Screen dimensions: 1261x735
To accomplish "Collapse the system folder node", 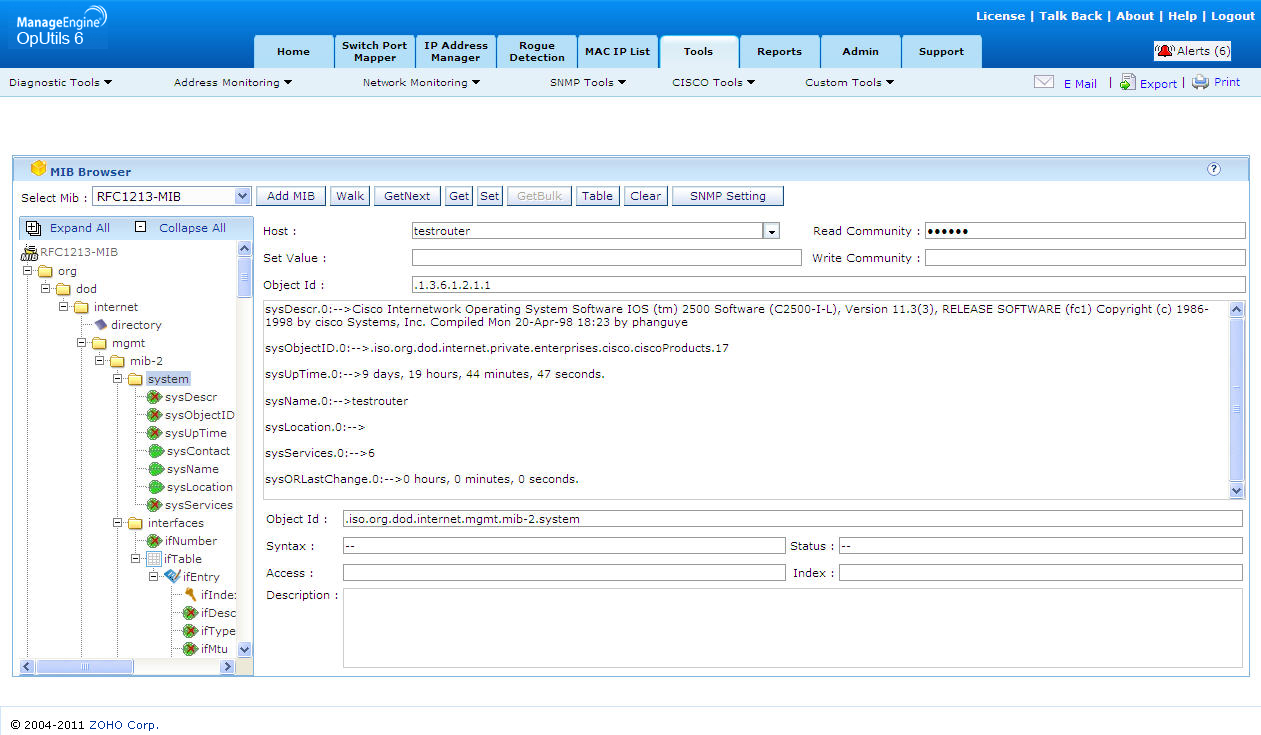I will 118,379.
